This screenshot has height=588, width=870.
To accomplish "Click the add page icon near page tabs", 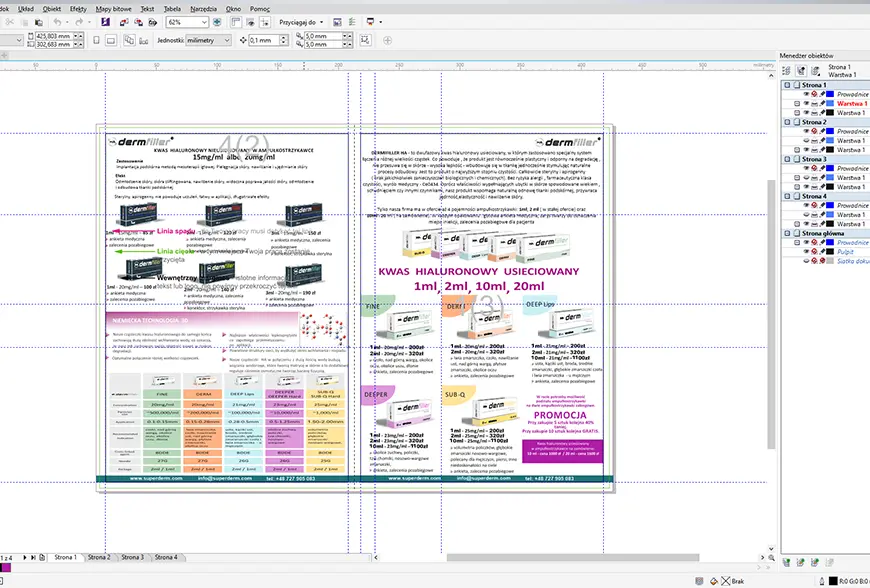I will point(42,557).
